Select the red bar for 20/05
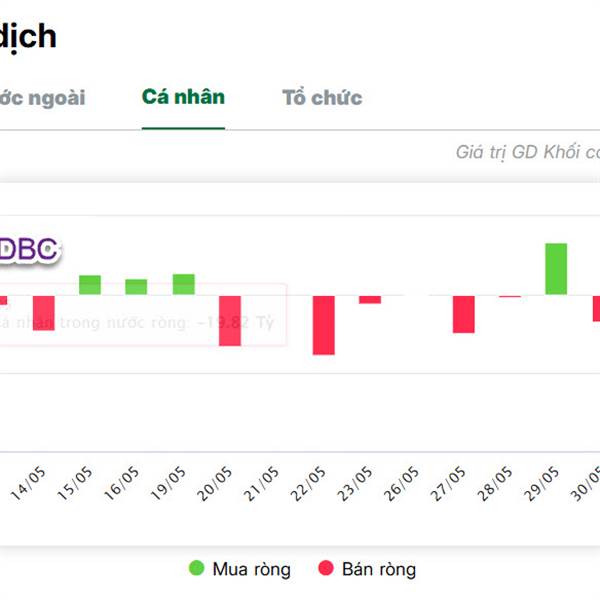 click(x=230, y=320)
